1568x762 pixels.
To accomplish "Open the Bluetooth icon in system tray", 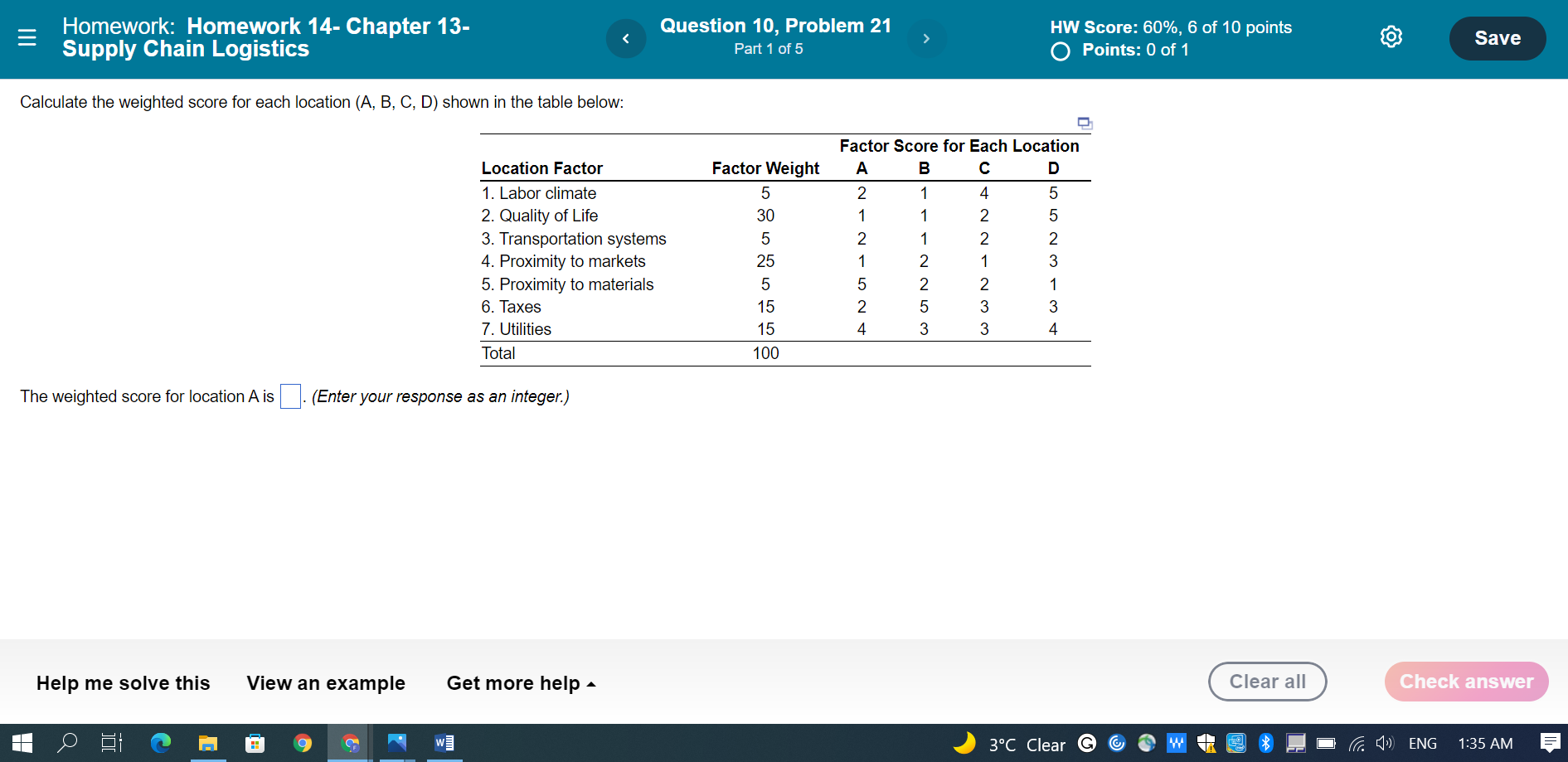I will point(1265,743).
